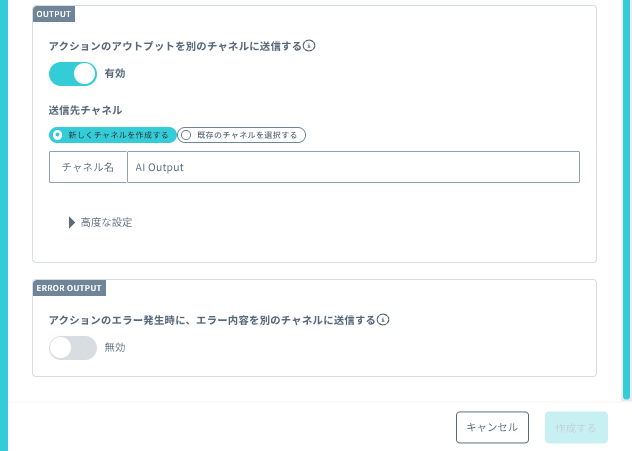Click the error content channel heading text

[212, 320]
